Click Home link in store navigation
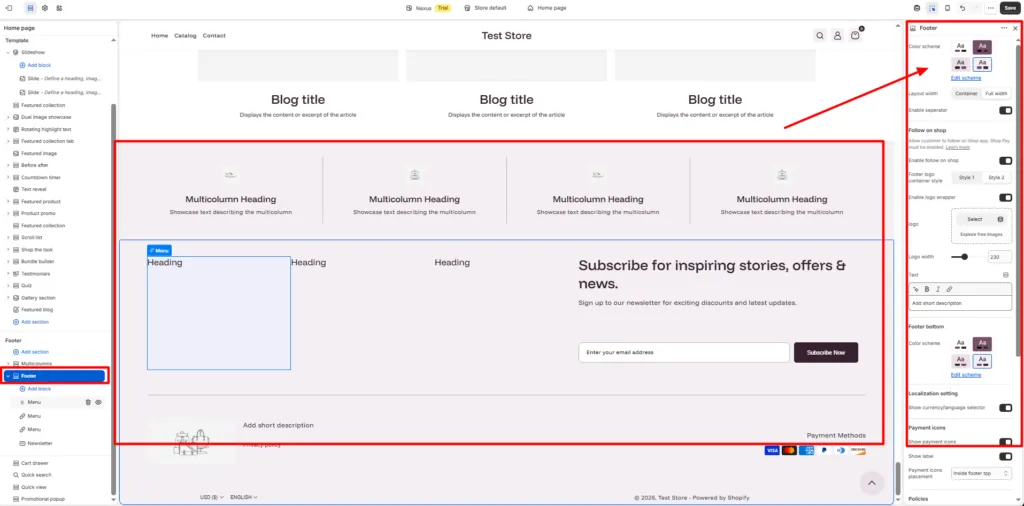The height and width of the screenshot is (506, 1024). (159, 36)
